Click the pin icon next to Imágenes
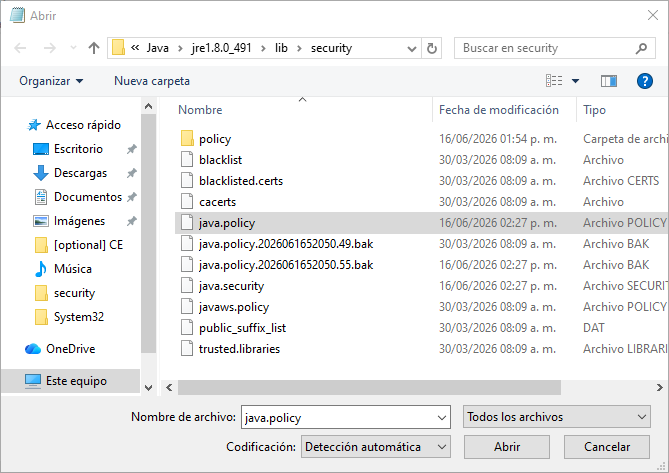 click(x=131, y=221)
